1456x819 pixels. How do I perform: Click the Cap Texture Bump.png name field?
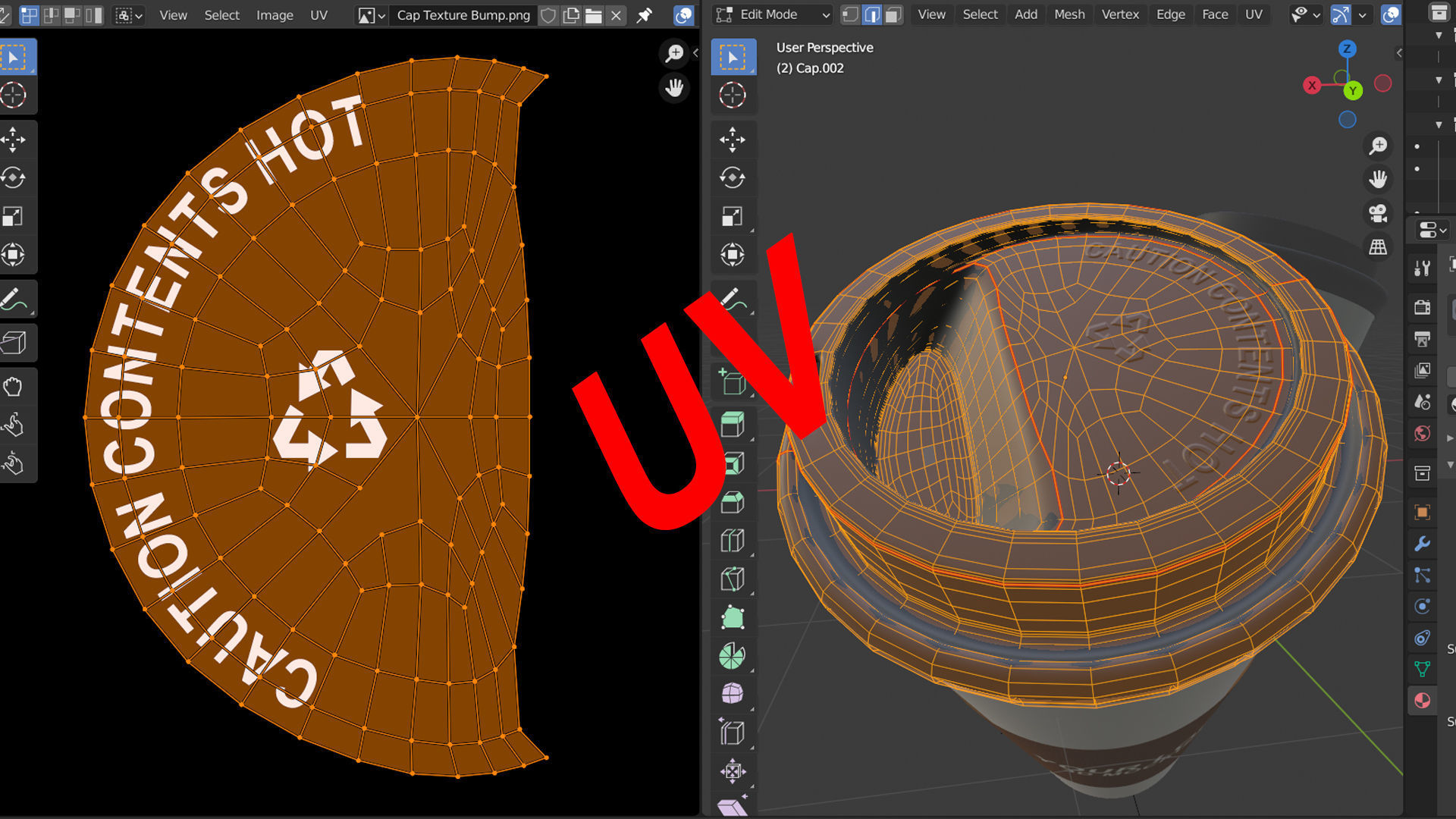[463, 15]
